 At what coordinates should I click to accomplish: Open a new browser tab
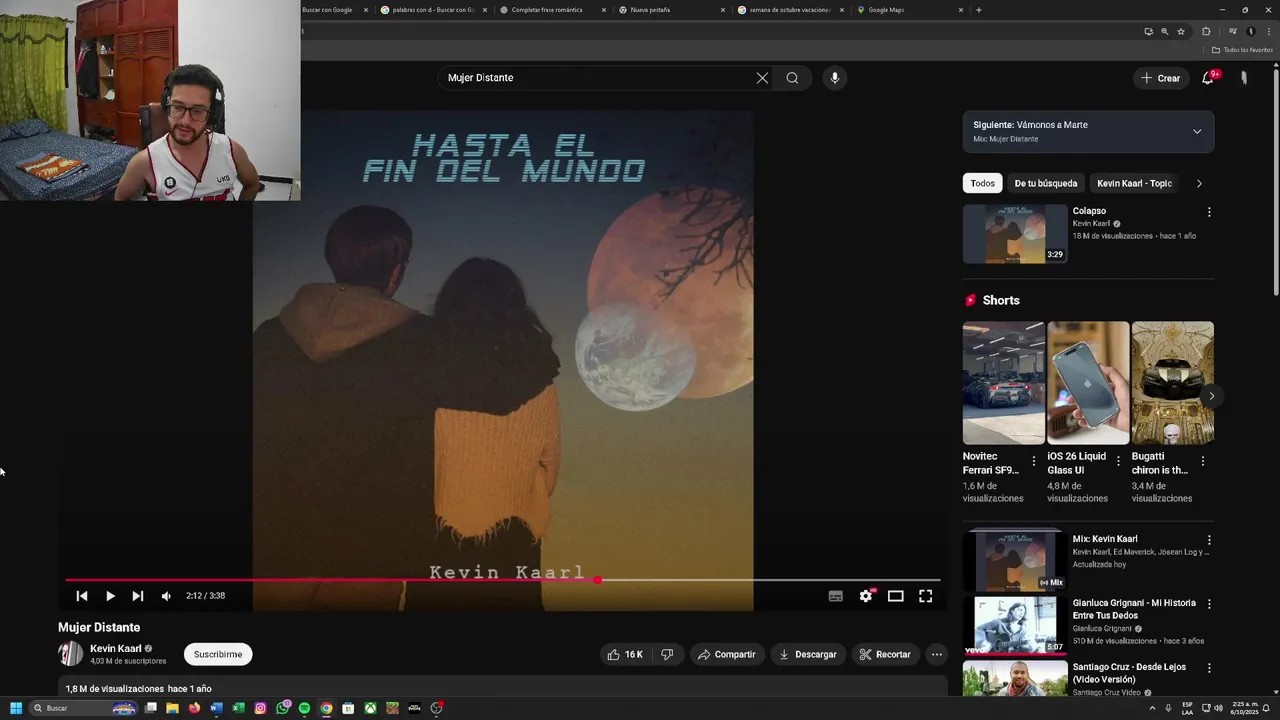(x=978, y=10)
